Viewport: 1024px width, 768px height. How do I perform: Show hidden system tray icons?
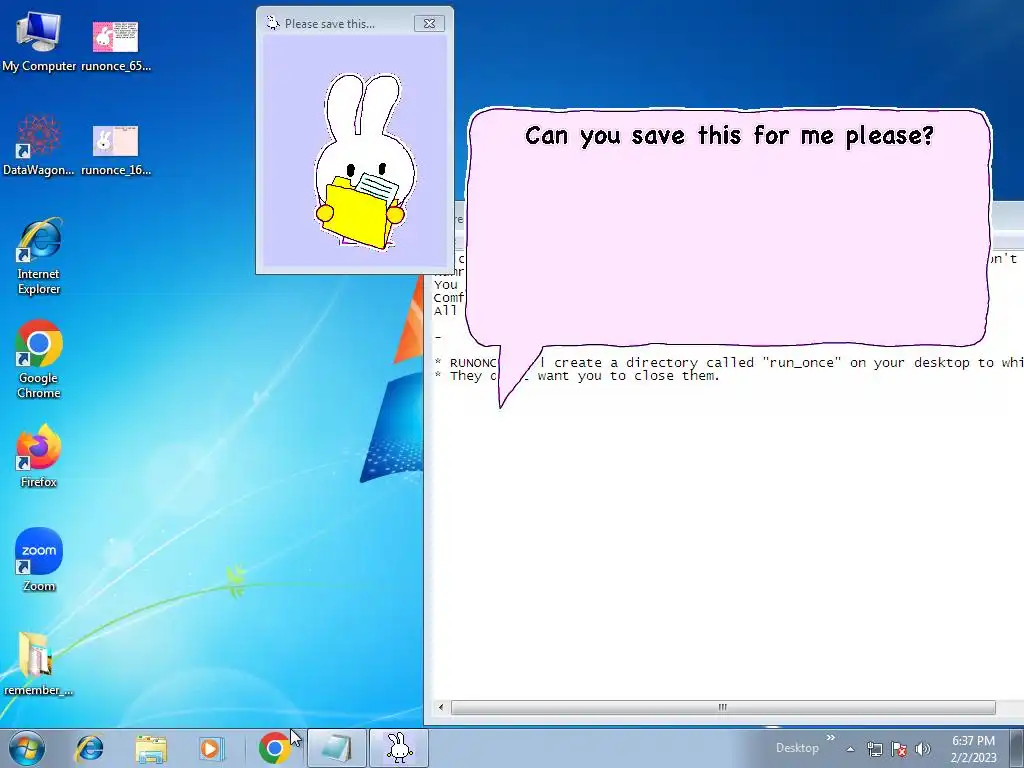(850, 749)
